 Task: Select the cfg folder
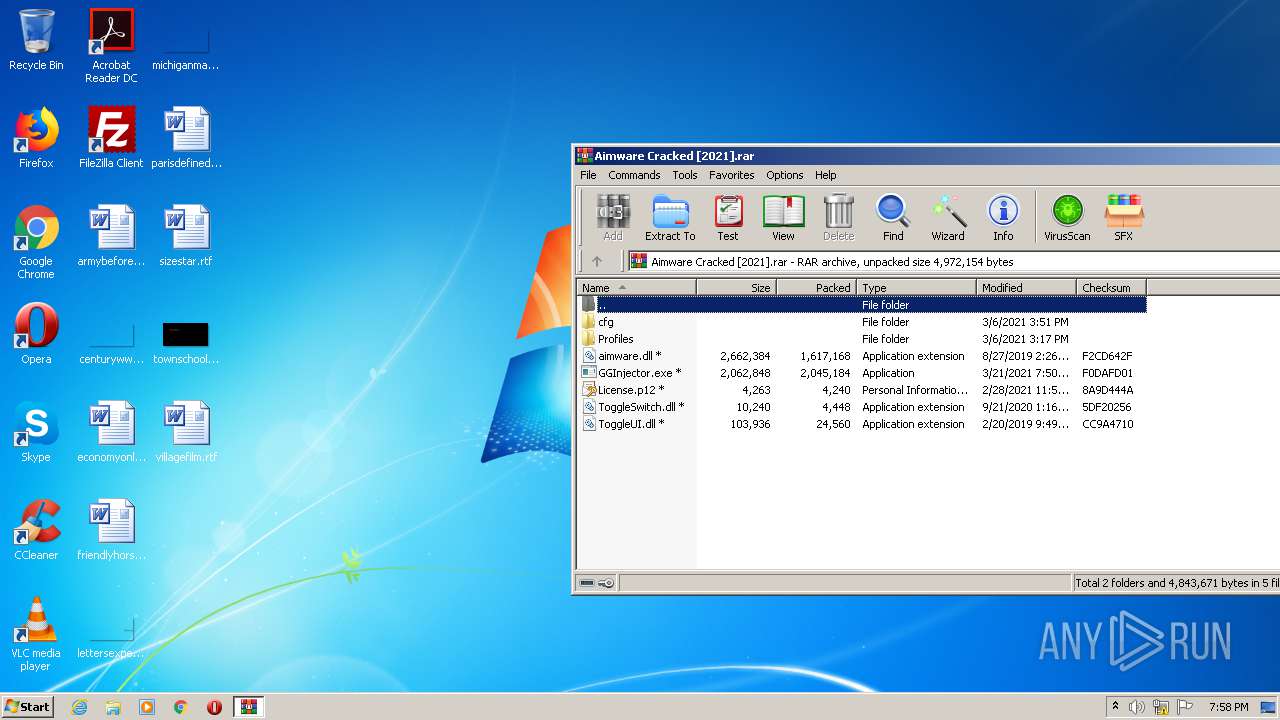pyautogui.click(x=862, y=322)
